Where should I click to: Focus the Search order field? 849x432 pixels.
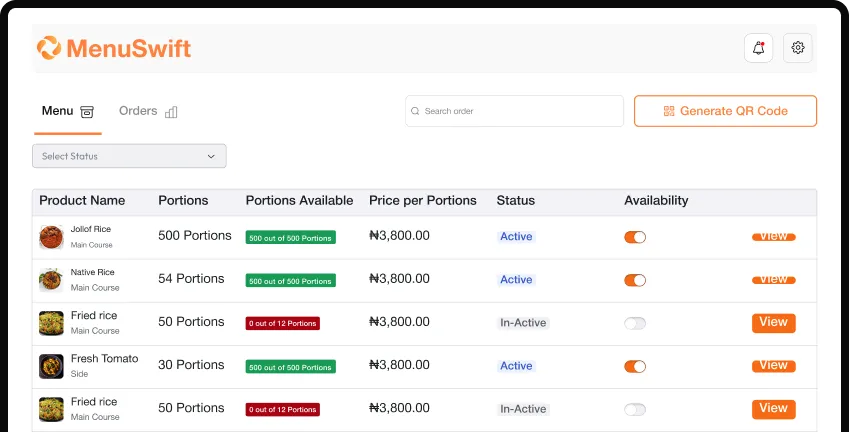click(x=514, y=111)
